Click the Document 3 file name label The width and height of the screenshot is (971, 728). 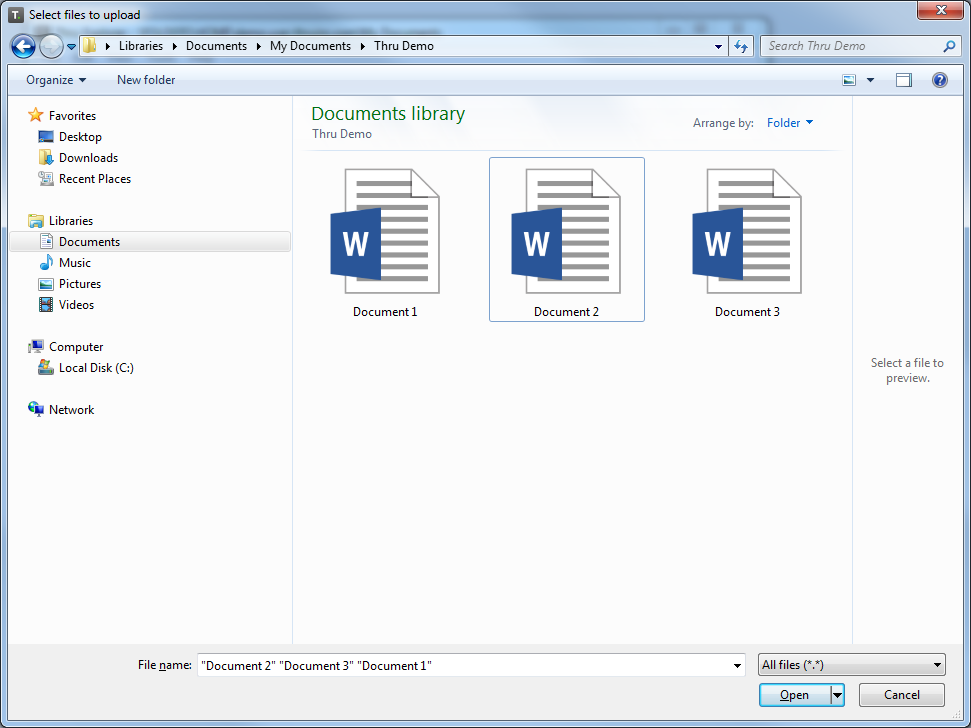747,312
